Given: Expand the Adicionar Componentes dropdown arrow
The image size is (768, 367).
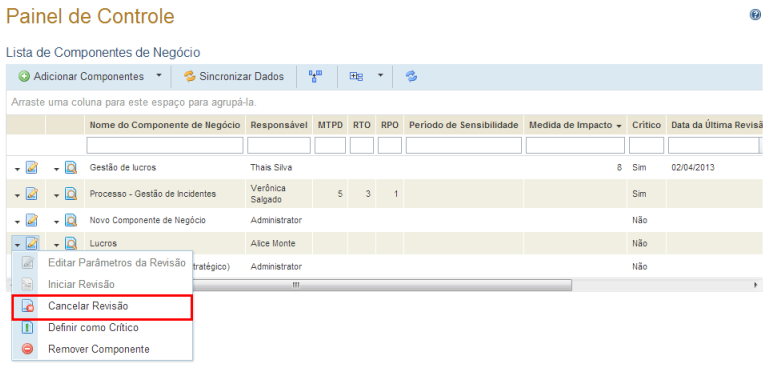Looking at the screenshot, I should (x=158, y=76).
